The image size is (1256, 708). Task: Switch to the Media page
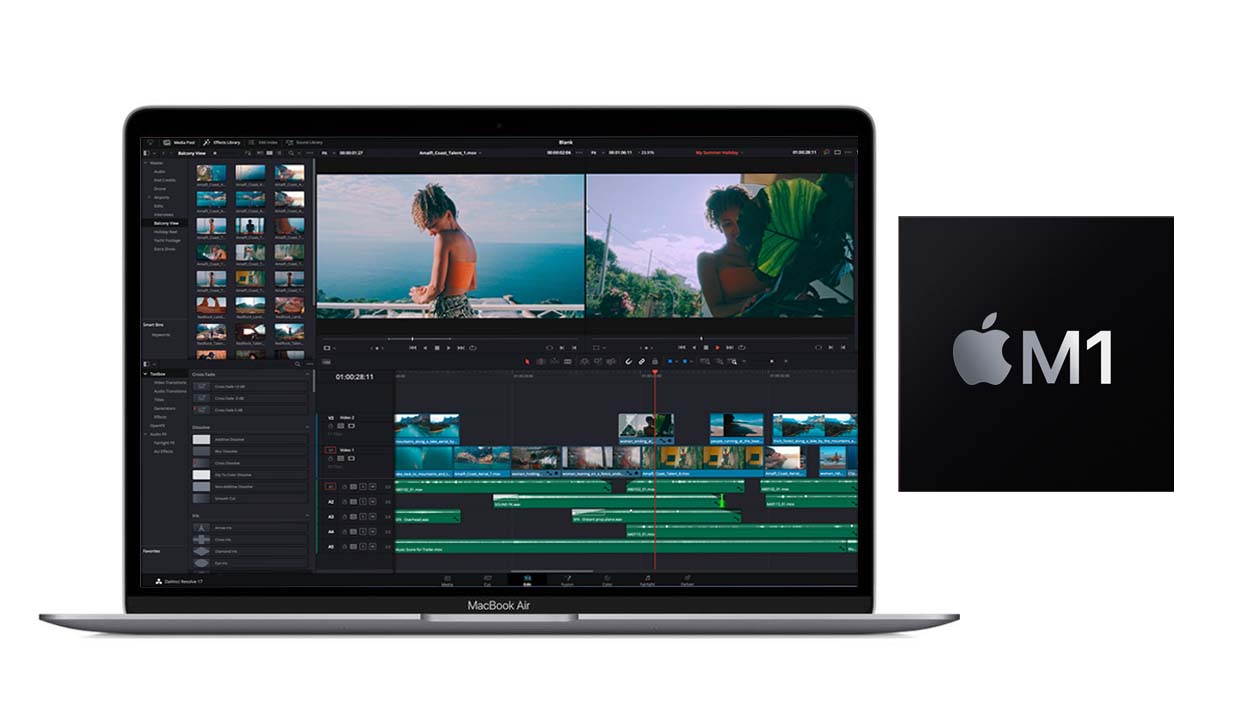click(447, 581)
